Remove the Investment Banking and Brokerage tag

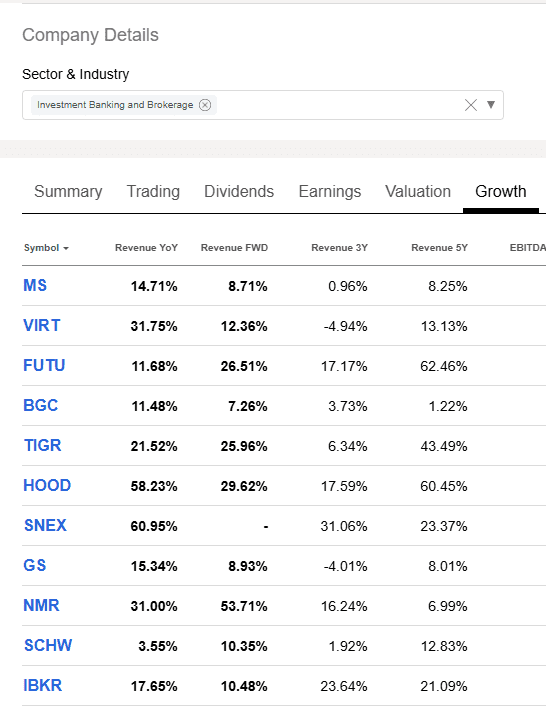tap(205, 105)
